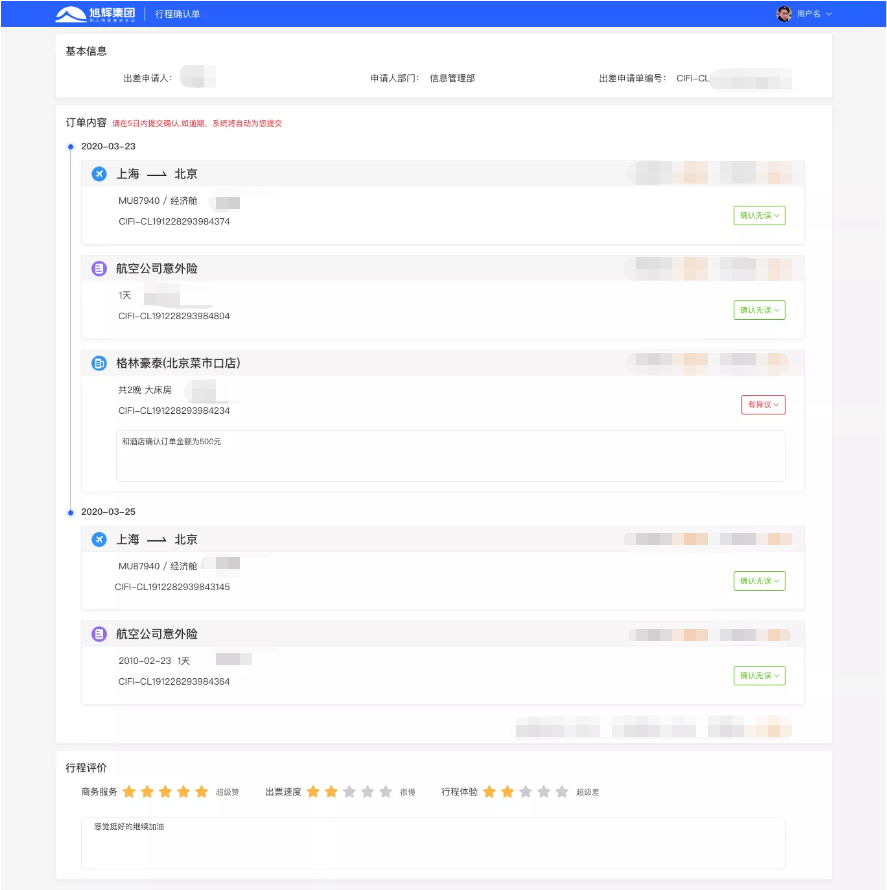
Task: Set 出票速度 rating to four stars
Action: (x=367, y=792)
